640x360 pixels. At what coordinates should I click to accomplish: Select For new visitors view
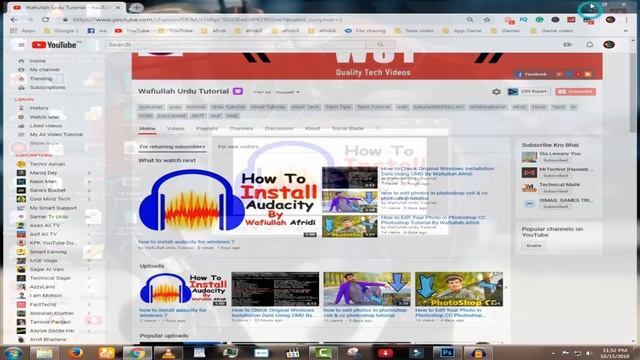tap(238, 147)
